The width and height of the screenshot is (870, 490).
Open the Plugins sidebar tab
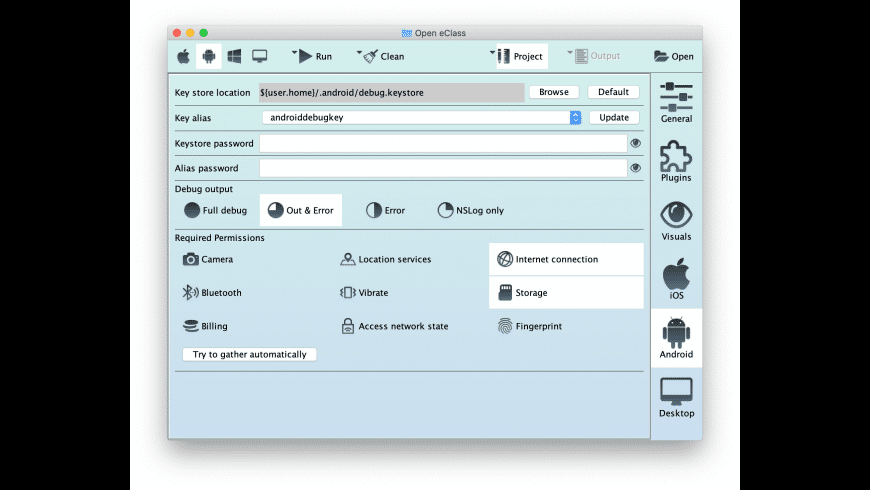click(676, 161)
